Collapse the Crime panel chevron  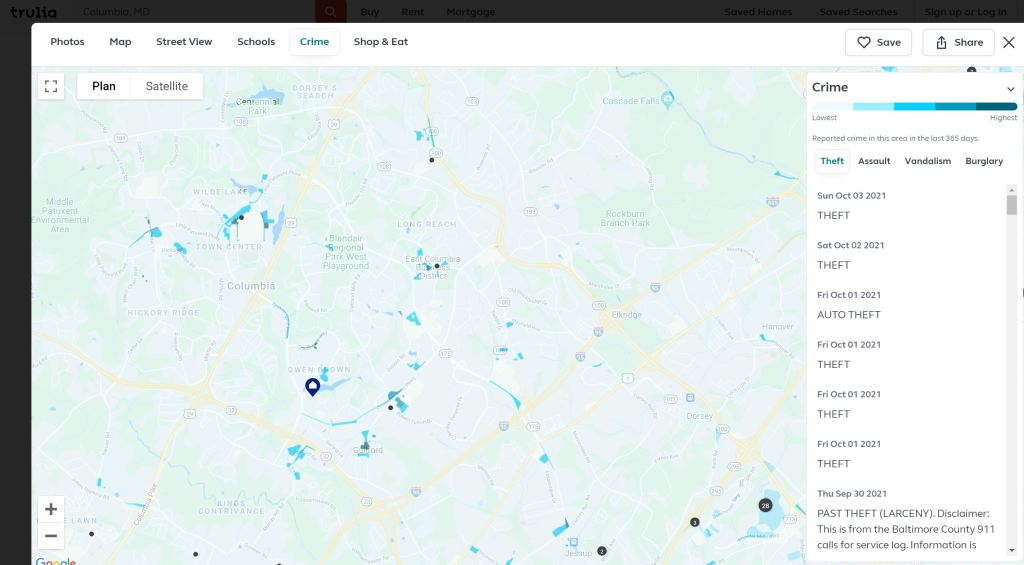[1010, 88]
